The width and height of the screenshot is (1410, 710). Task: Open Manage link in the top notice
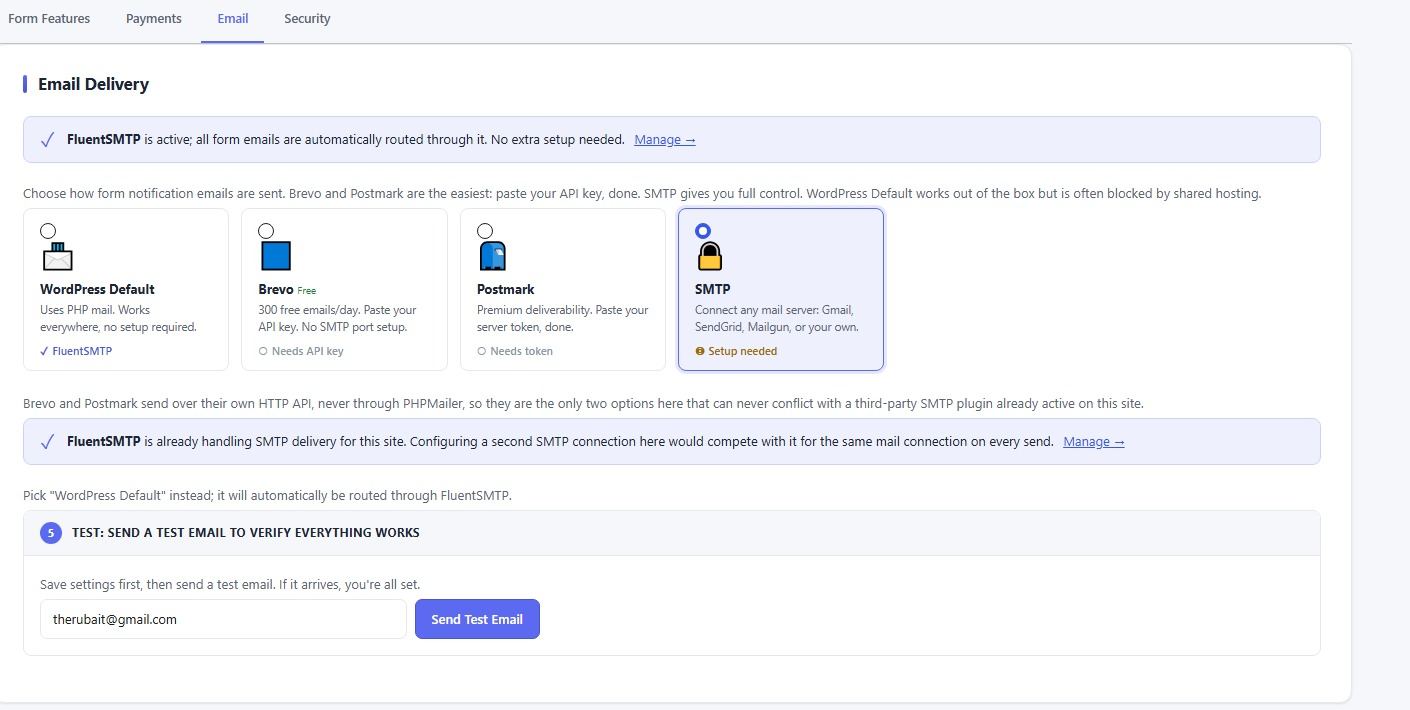(665, 140)
